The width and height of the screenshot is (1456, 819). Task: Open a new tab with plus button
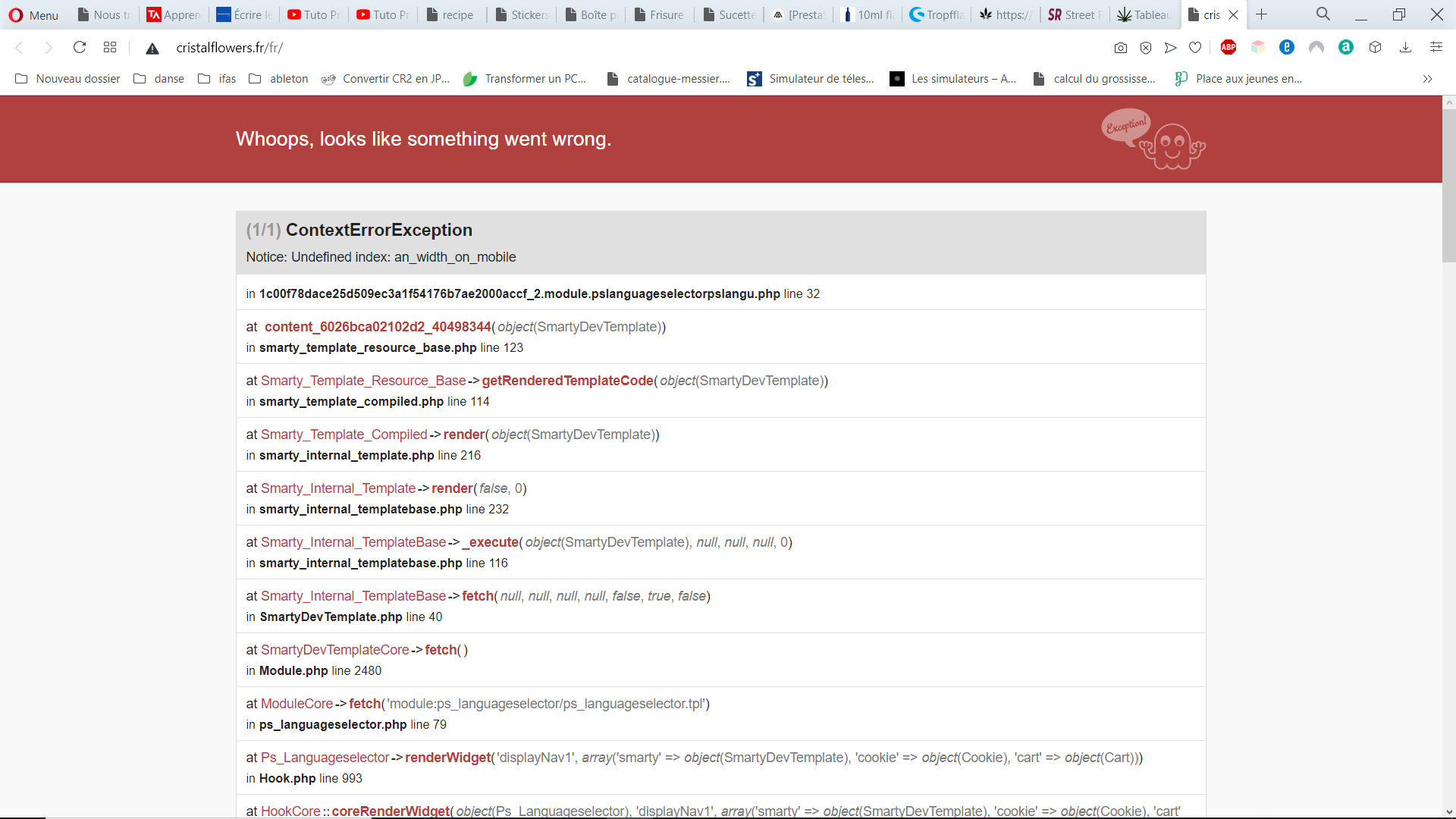click(x=1261, y=14)
